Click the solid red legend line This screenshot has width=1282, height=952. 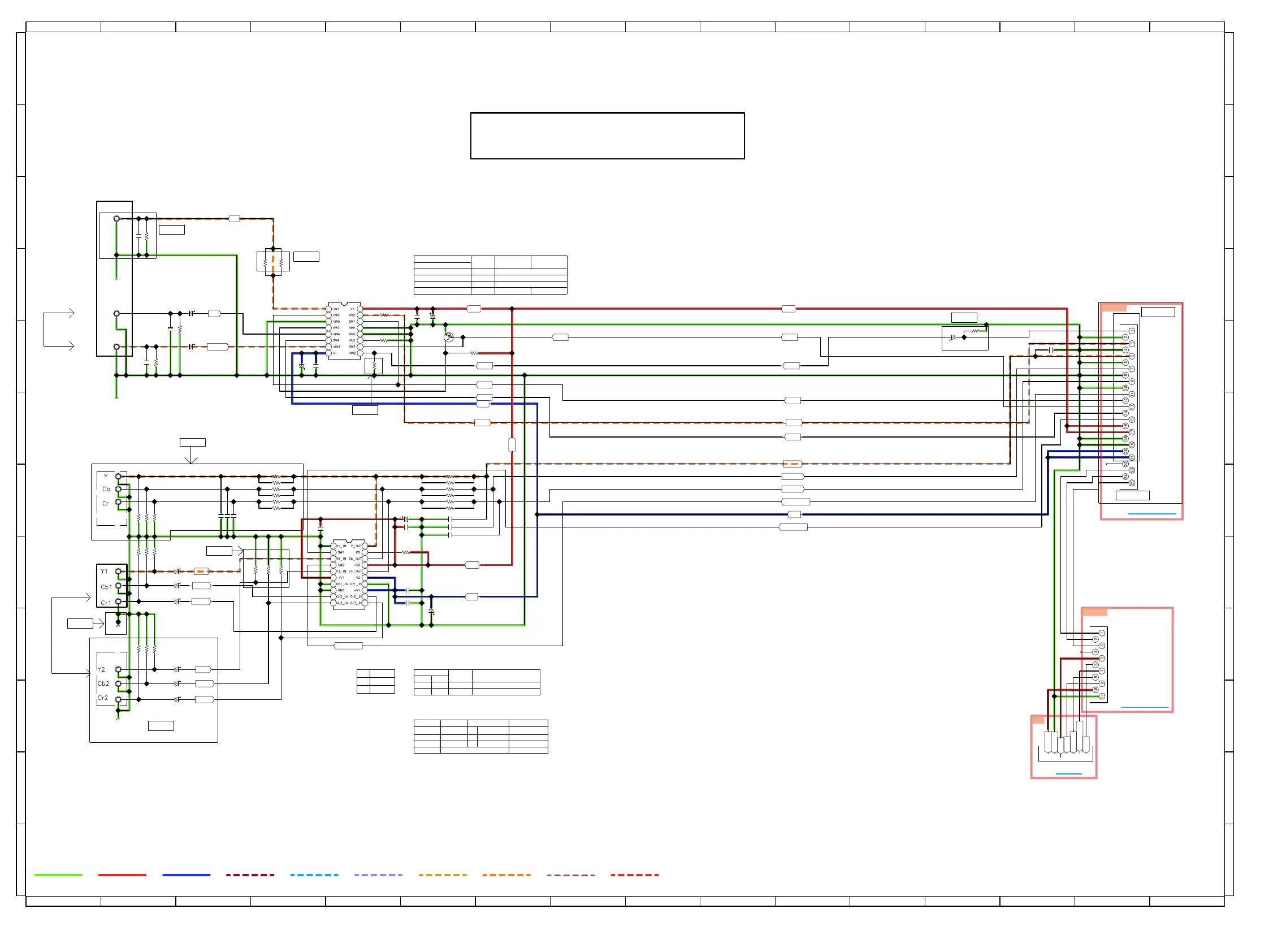tap(122, 875)
